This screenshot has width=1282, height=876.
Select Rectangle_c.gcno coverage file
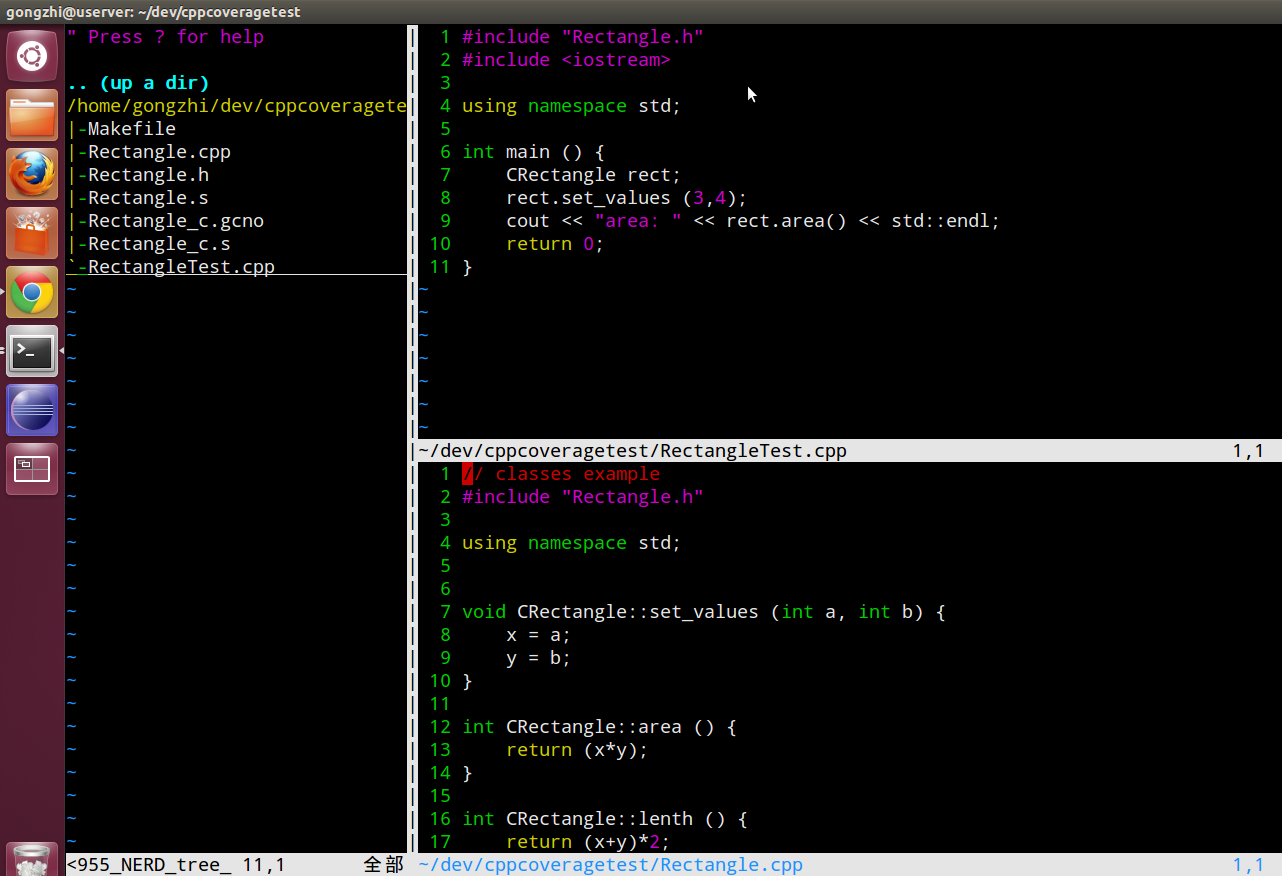coord(175,221)
